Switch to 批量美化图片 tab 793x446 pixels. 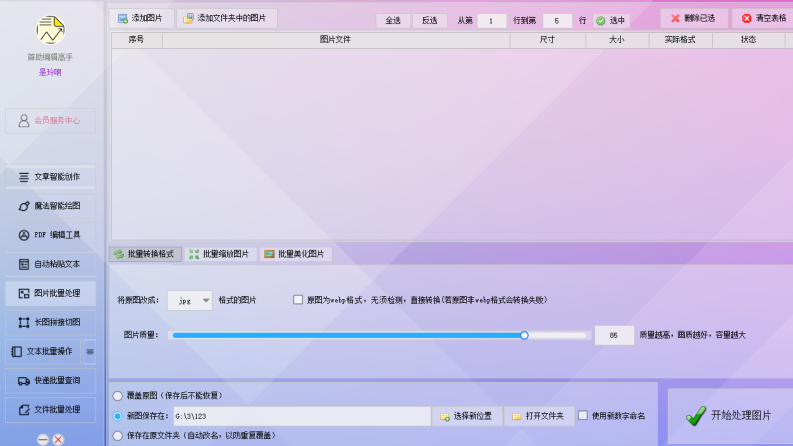tap(296, 254)
